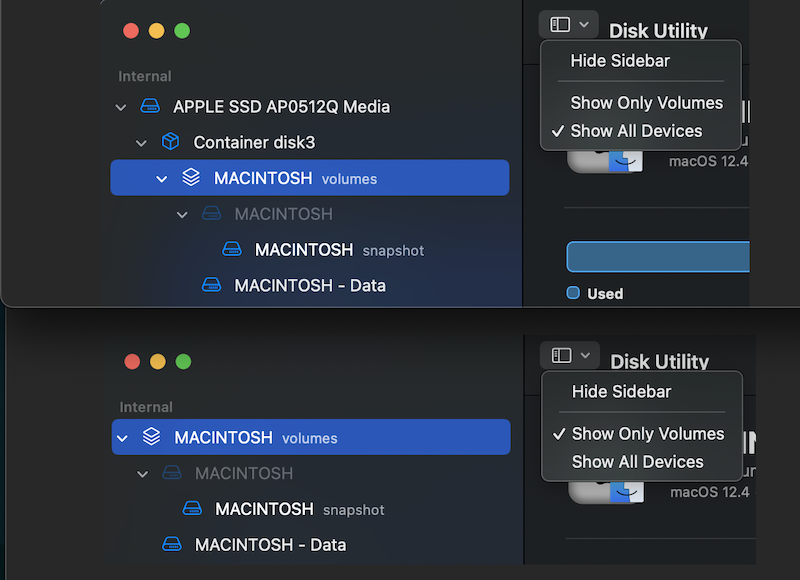Click the blue disk usage bar
Image resolution: width=800 pixels, height=580 pixels.
click(658, 257)
